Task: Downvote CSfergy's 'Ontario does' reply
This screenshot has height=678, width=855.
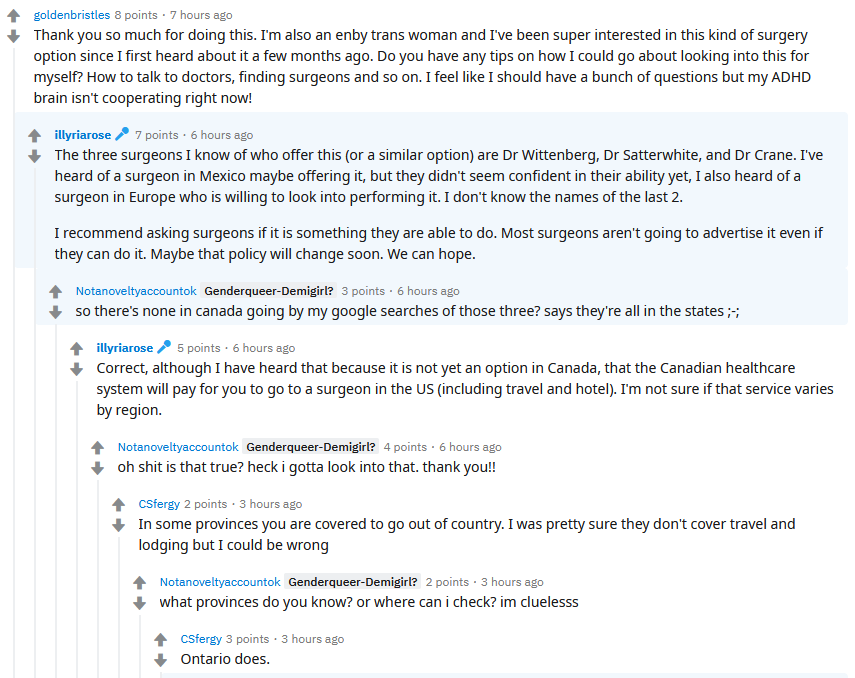Action: pos(161,660)
